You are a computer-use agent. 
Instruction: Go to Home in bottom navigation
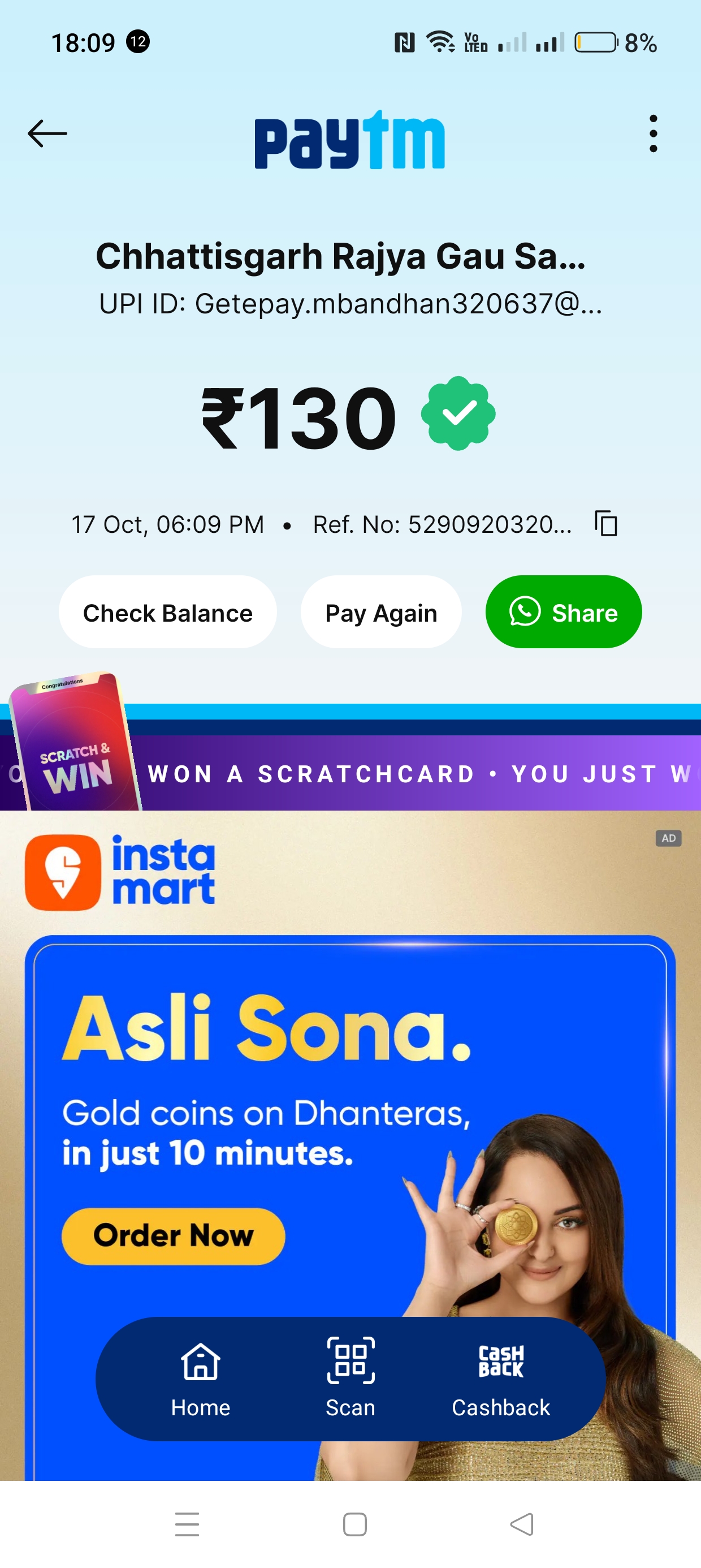click(x=200, y=1379)
